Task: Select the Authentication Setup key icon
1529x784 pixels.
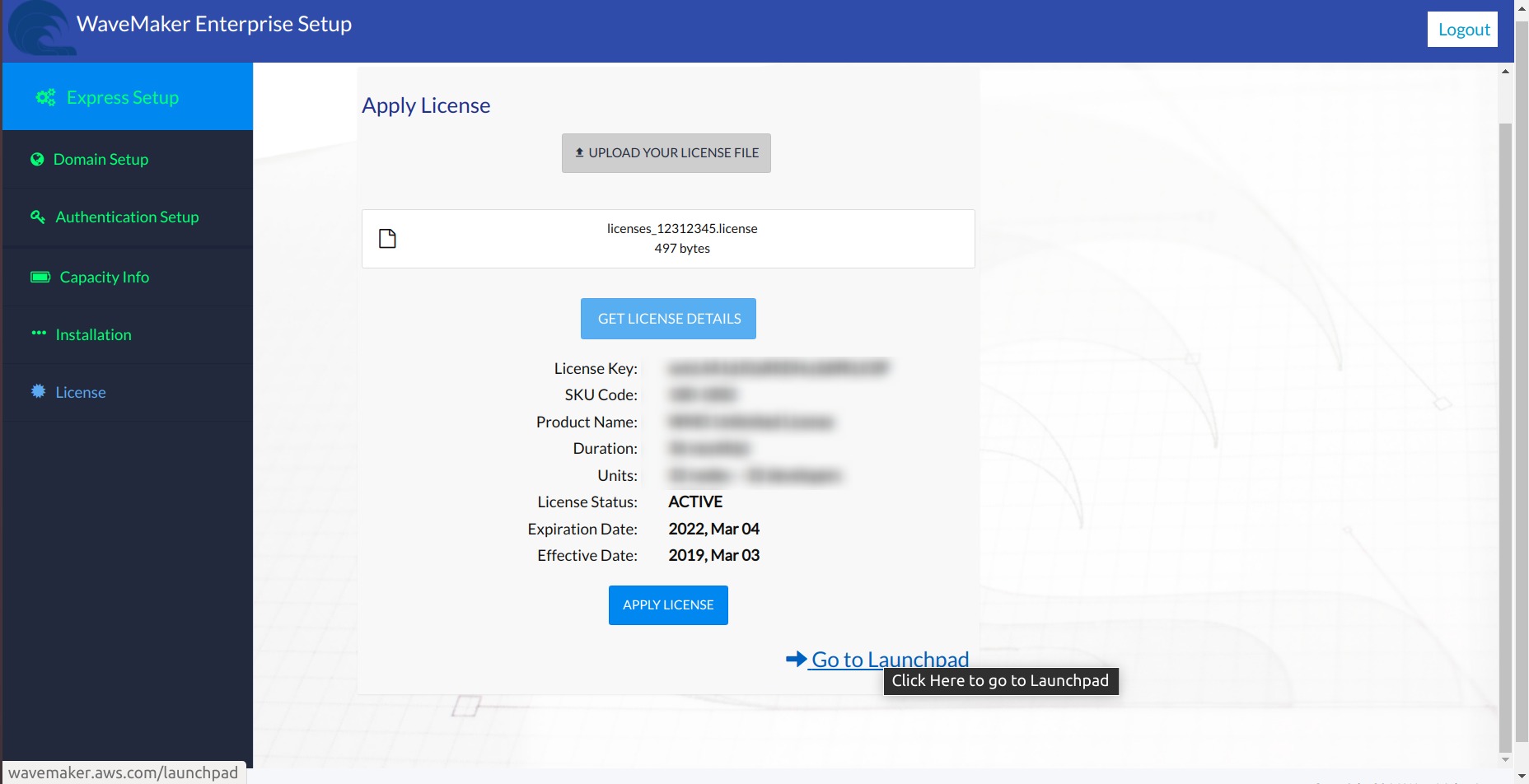Action: (x=38, y=217)
